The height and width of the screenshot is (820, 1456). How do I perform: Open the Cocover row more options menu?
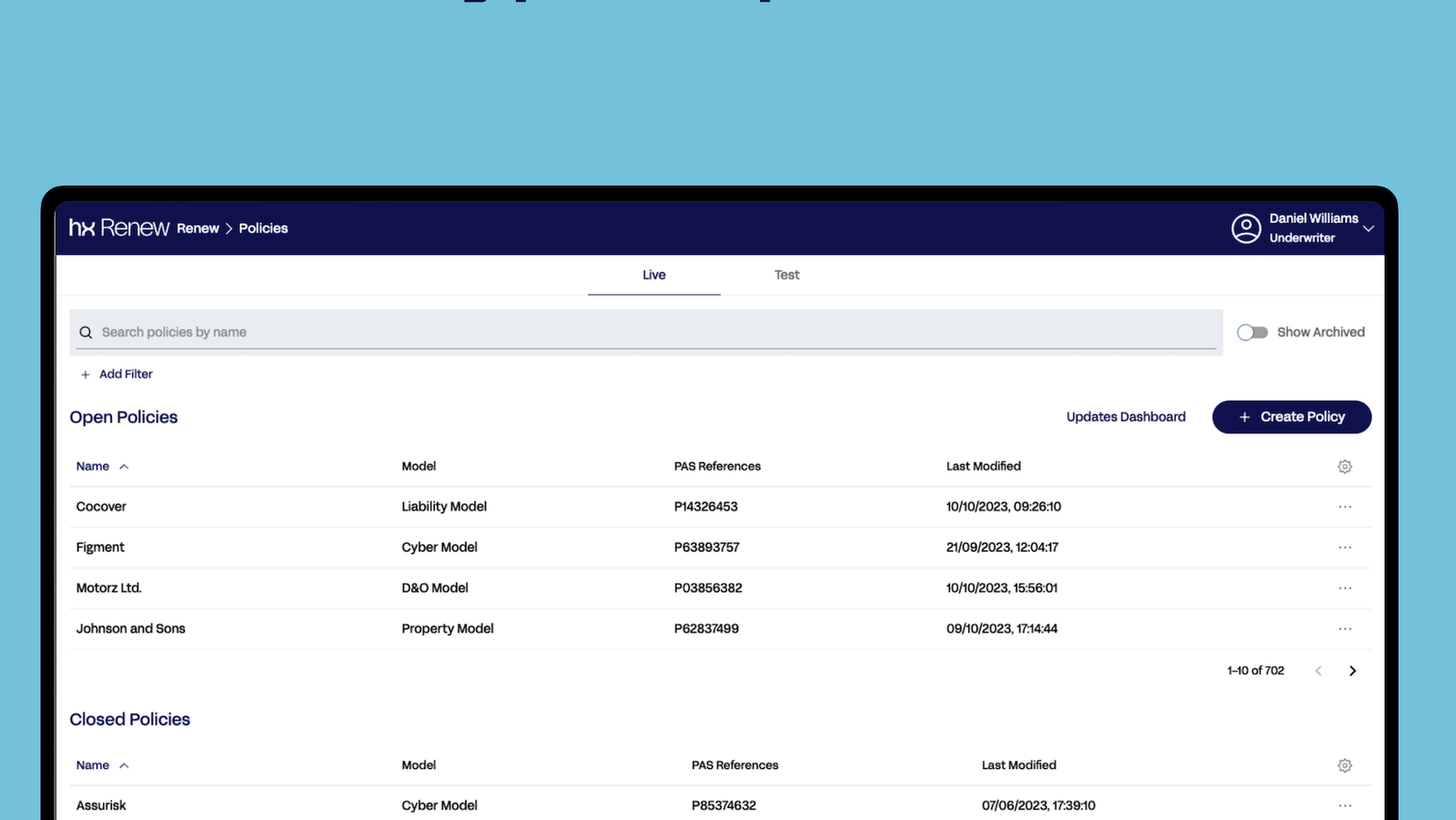[x=1345, y=507]
